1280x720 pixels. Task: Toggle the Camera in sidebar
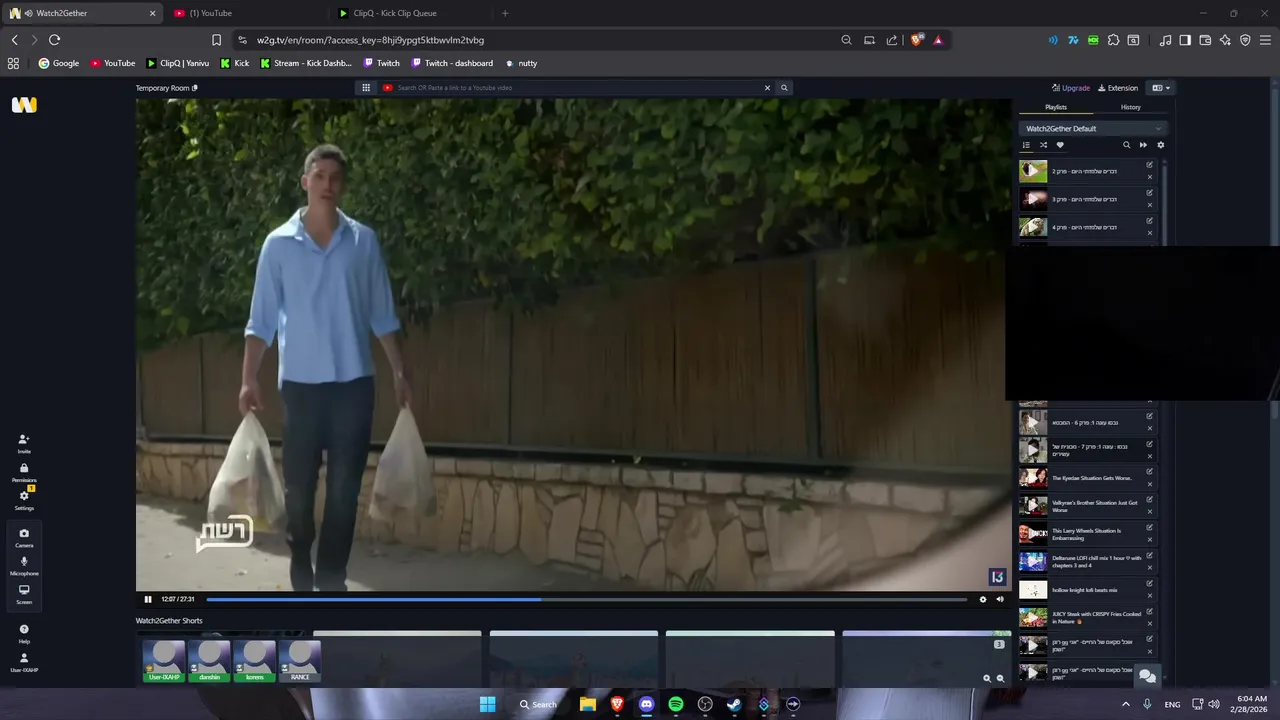[24, 538]
